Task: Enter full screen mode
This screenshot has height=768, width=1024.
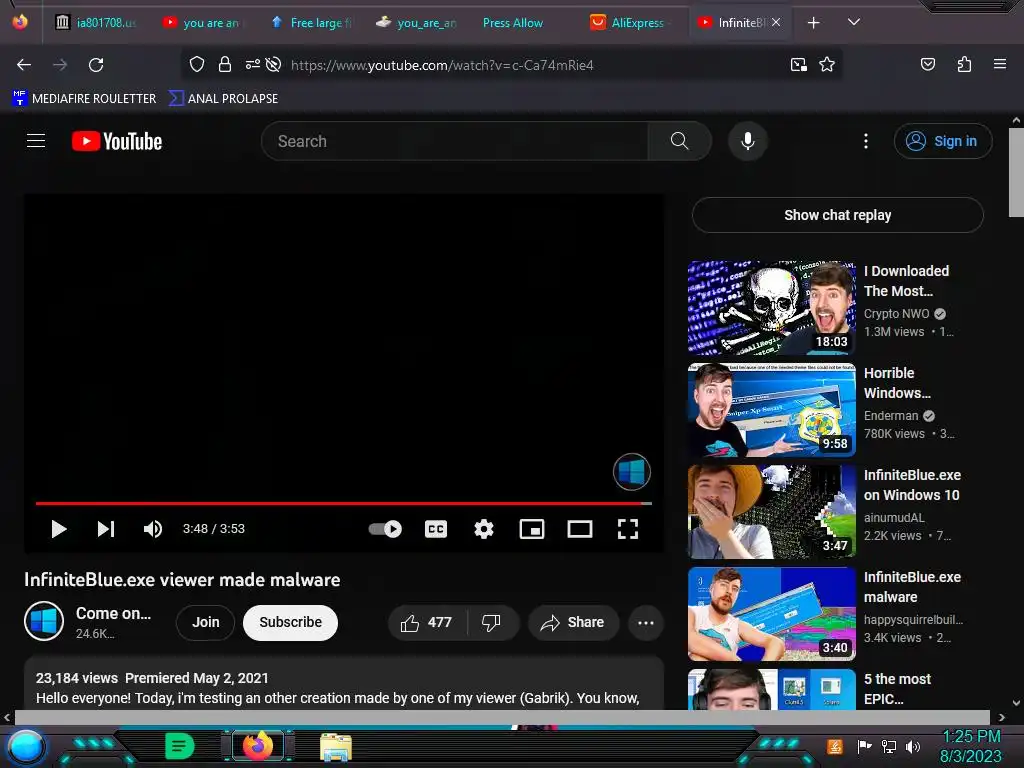Action: [628, 529]
